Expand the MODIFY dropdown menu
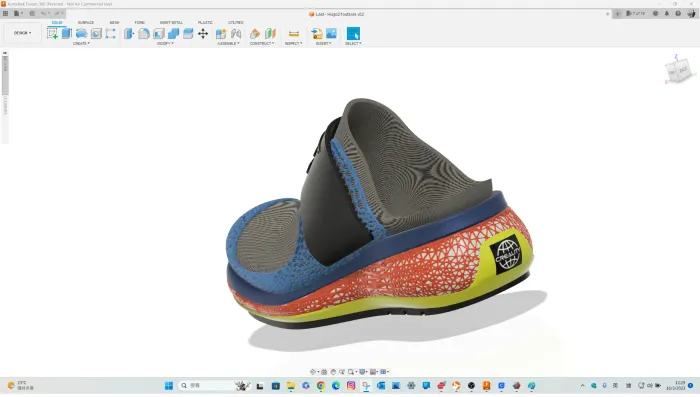Viewport: 700px width, 397px height. (165, 43)
